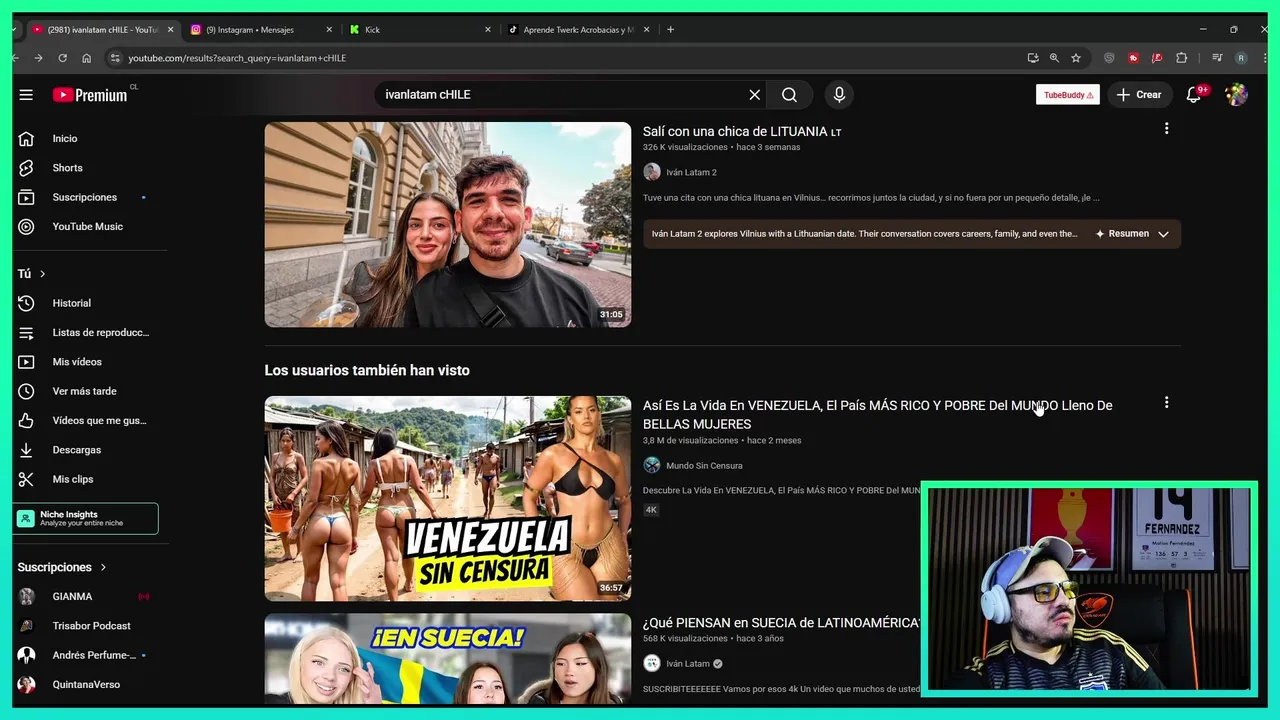Screen dimensions: 1280x720
Task: Open the YouTube hamburger guide menu
Action: (x=26, y=95)
